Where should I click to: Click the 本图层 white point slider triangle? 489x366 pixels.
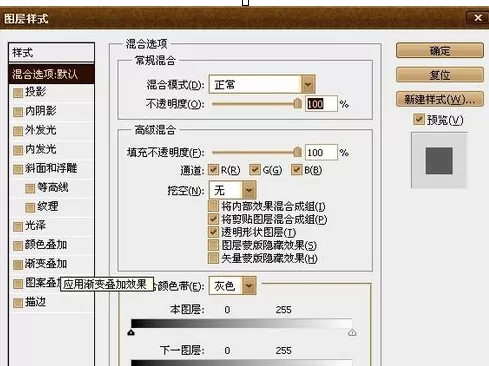(352, 333)
